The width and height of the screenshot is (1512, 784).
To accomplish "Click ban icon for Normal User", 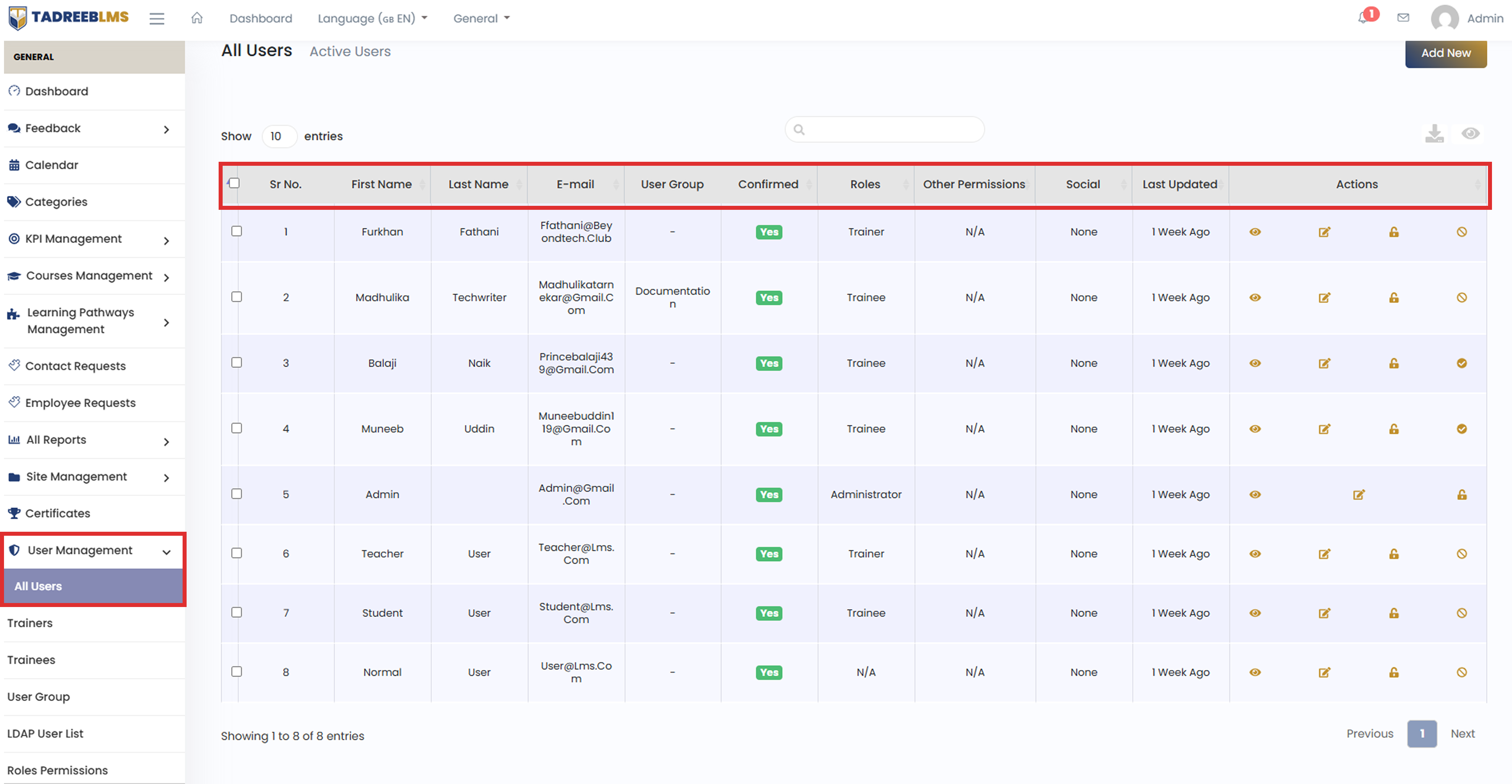I will click(1462, 673).
